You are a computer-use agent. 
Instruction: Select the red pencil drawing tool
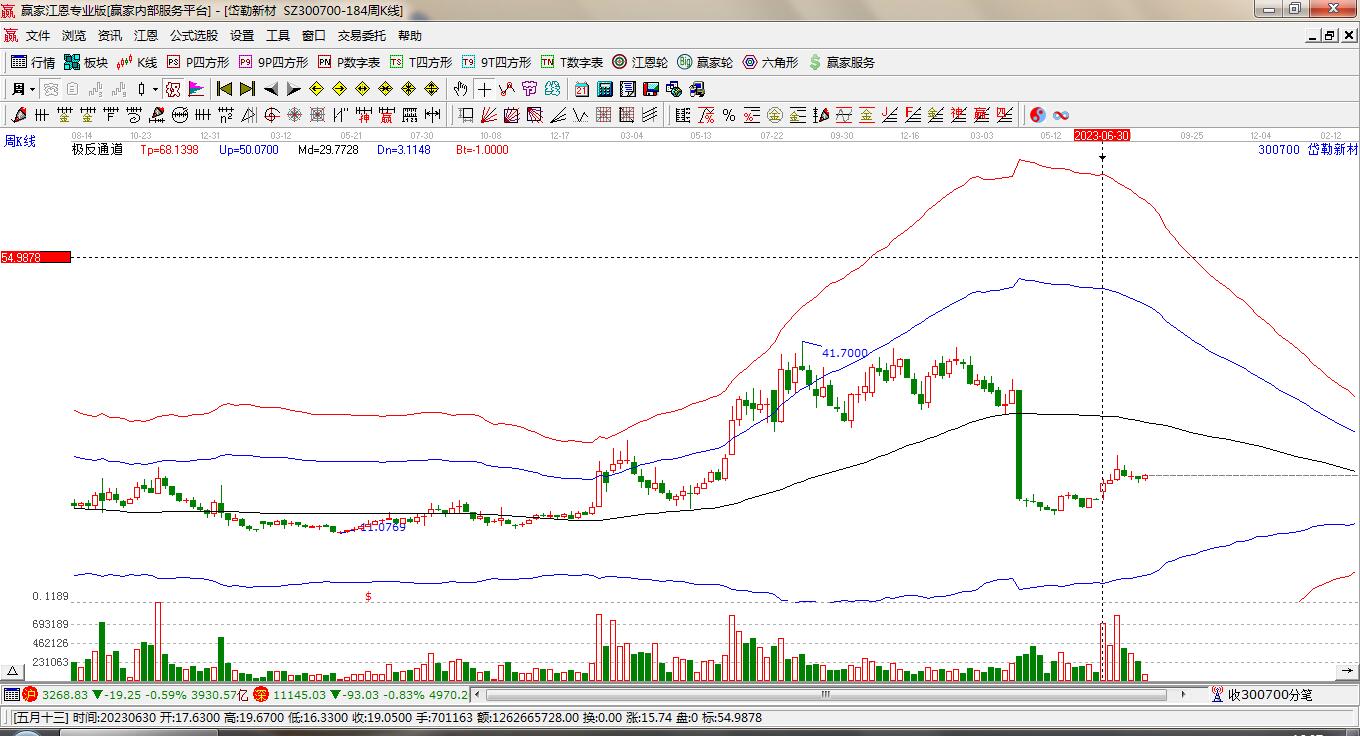point(19,115)
